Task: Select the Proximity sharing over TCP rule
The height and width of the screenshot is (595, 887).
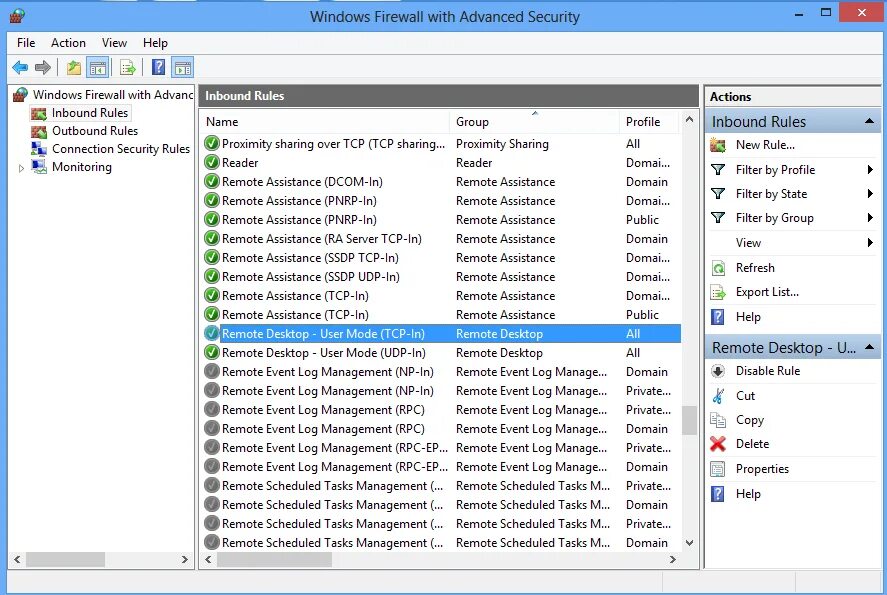Action: pyautogui.click(x=441, y=144)
